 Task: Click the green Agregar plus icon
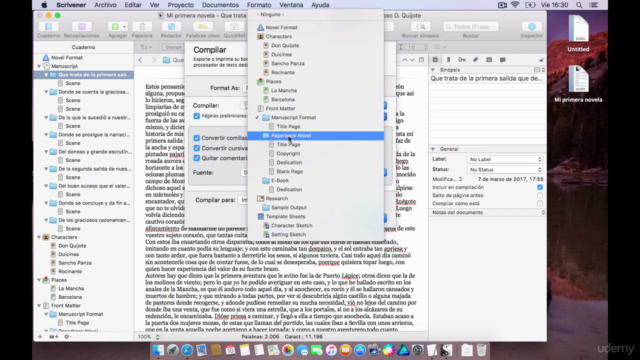coord(115,27)
